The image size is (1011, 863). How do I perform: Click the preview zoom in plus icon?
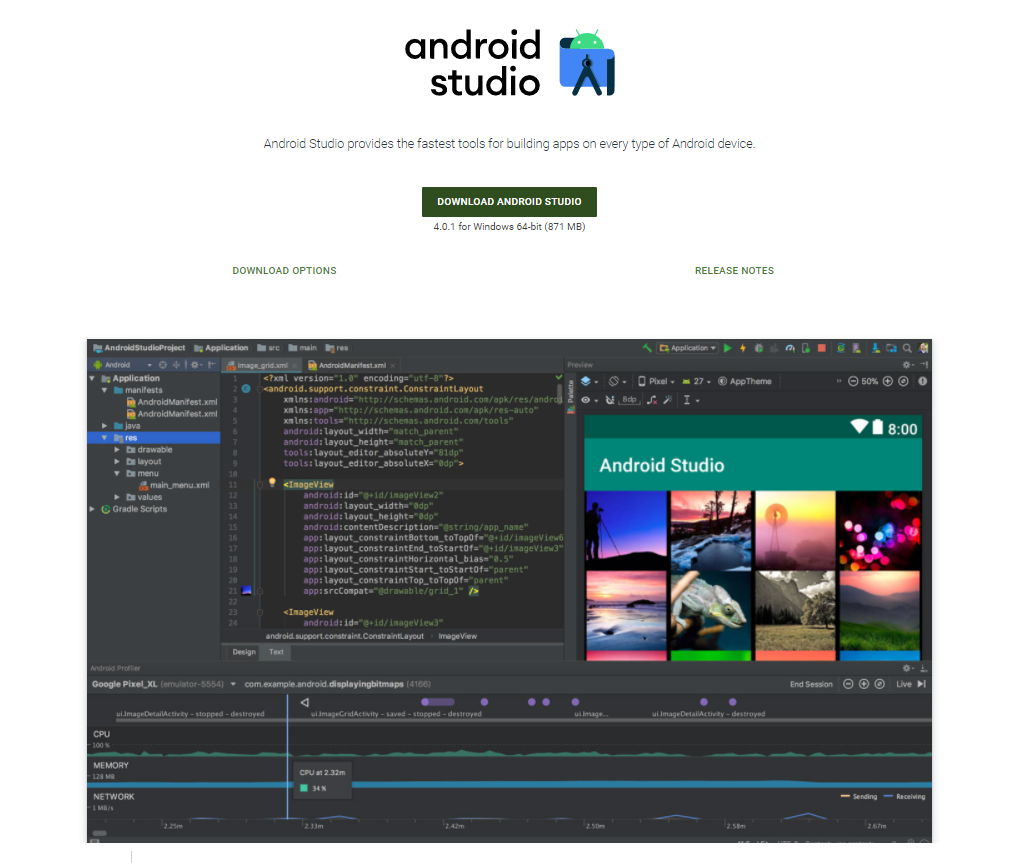888,381
